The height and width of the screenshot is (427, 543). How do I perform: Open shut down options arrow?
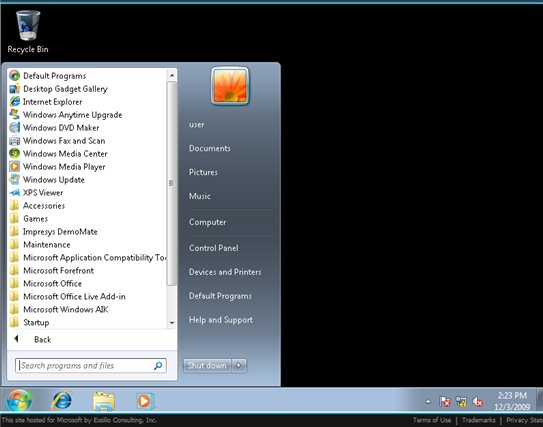[x=239, y=365]
